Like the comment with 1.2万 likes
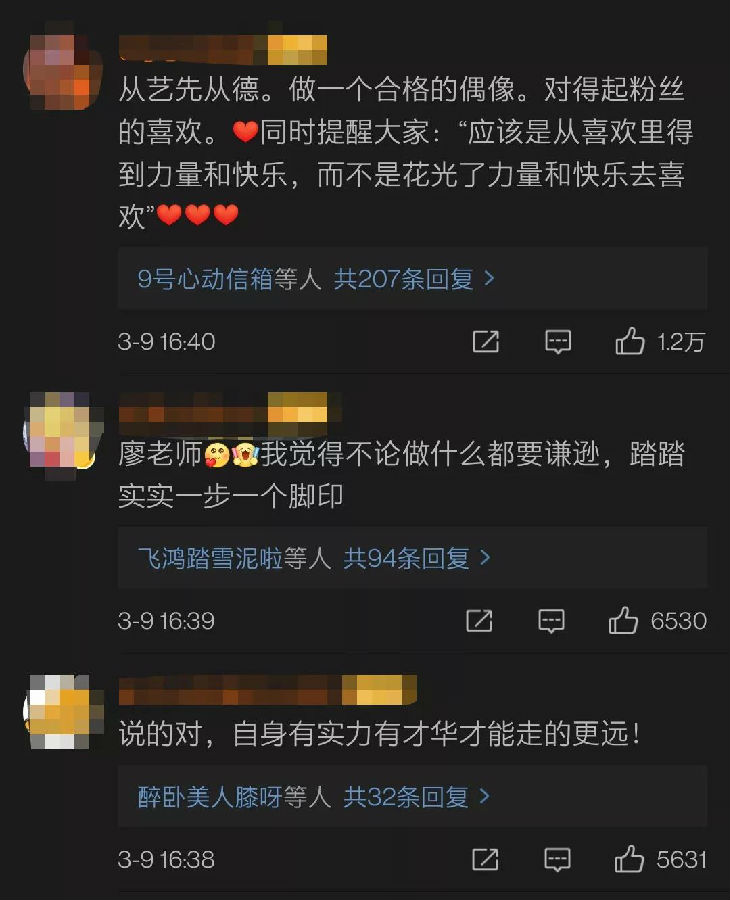Viewport: 730px width, 900px height. [630, 342]
